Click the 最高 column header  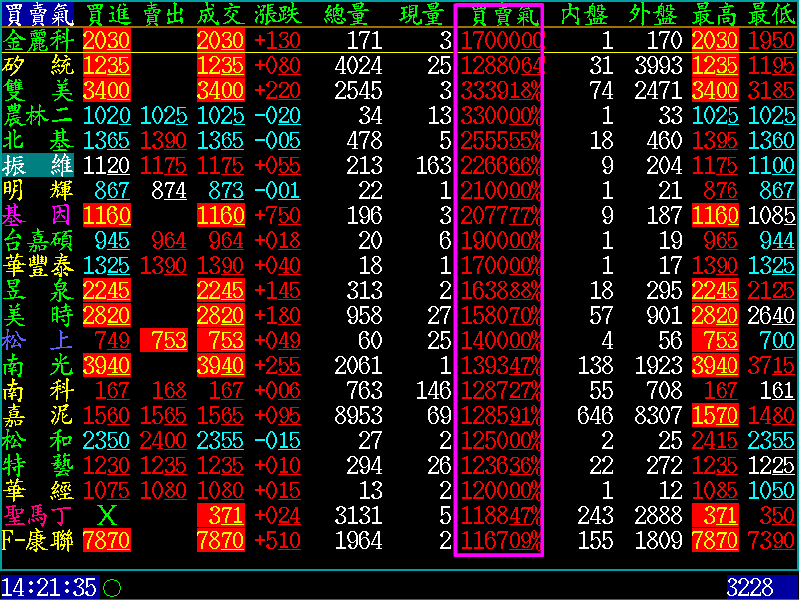[714, 14]
